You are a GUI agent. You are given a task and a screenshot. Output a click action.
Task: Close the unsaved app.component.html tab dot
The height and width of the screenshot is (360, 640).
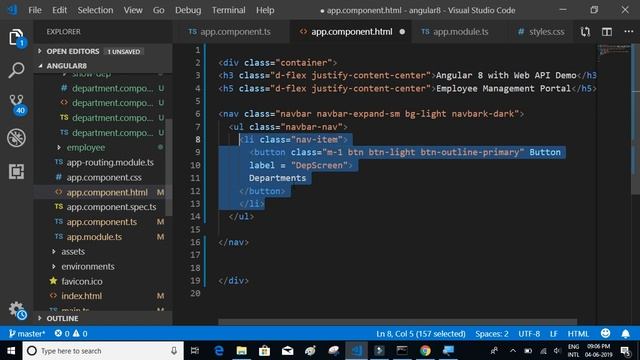[x=402, y=32]
